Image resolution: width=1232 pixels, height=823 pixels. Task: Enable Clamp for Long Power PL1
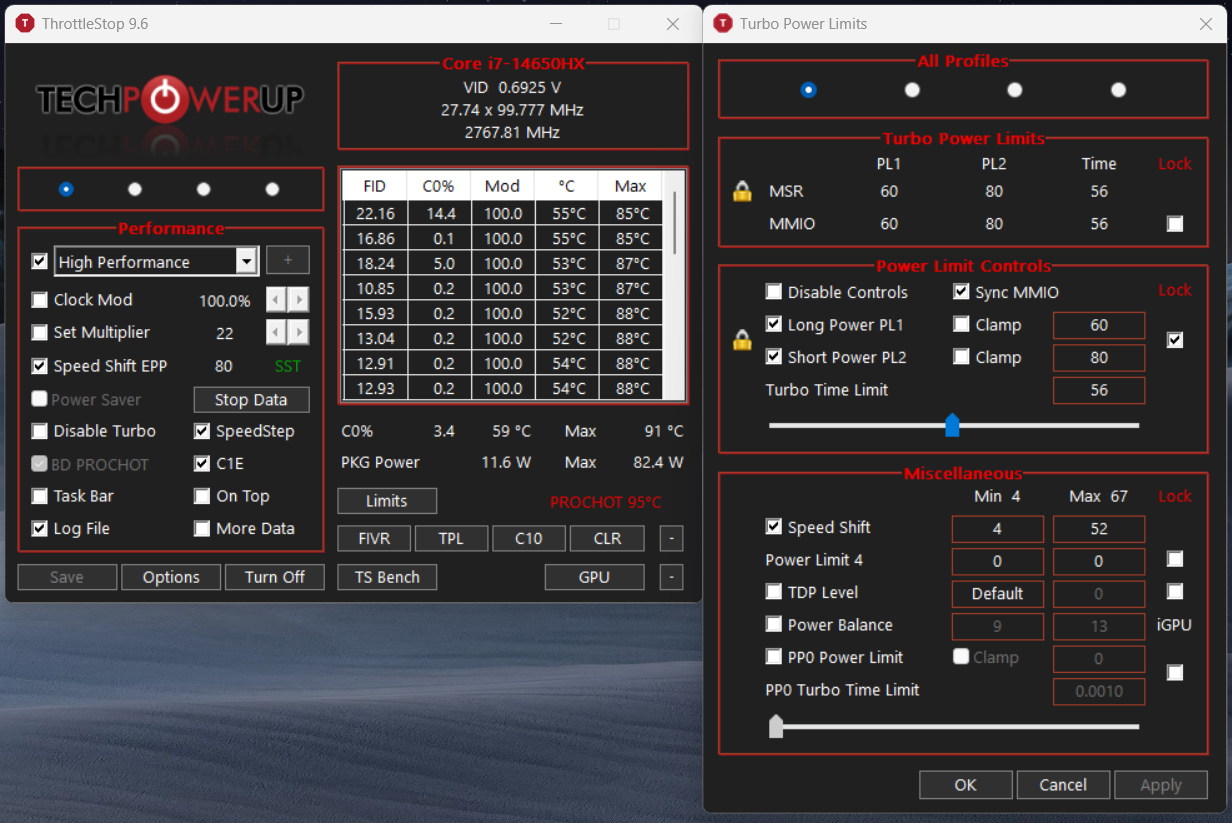tap(962, 324)
